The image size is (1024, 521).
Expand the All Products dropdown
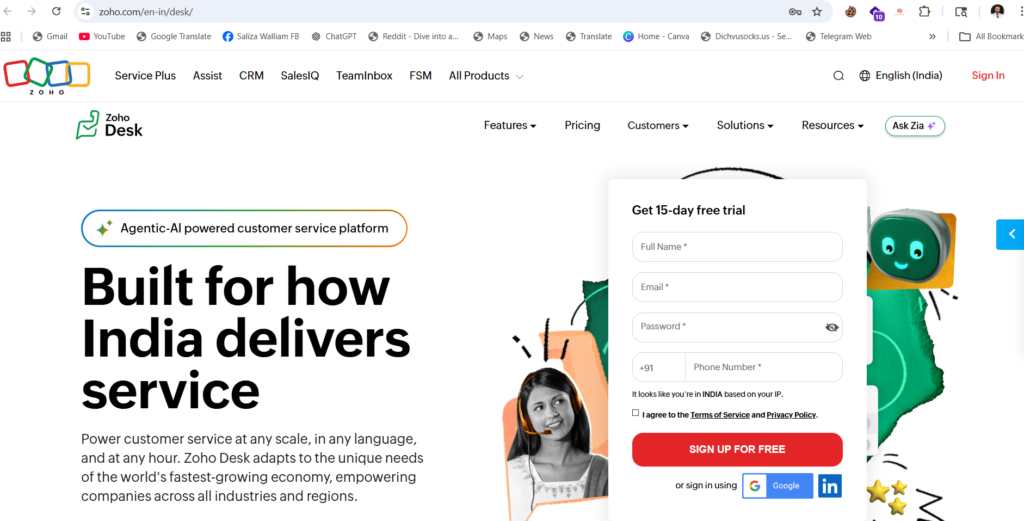click(x=486, y=76)
